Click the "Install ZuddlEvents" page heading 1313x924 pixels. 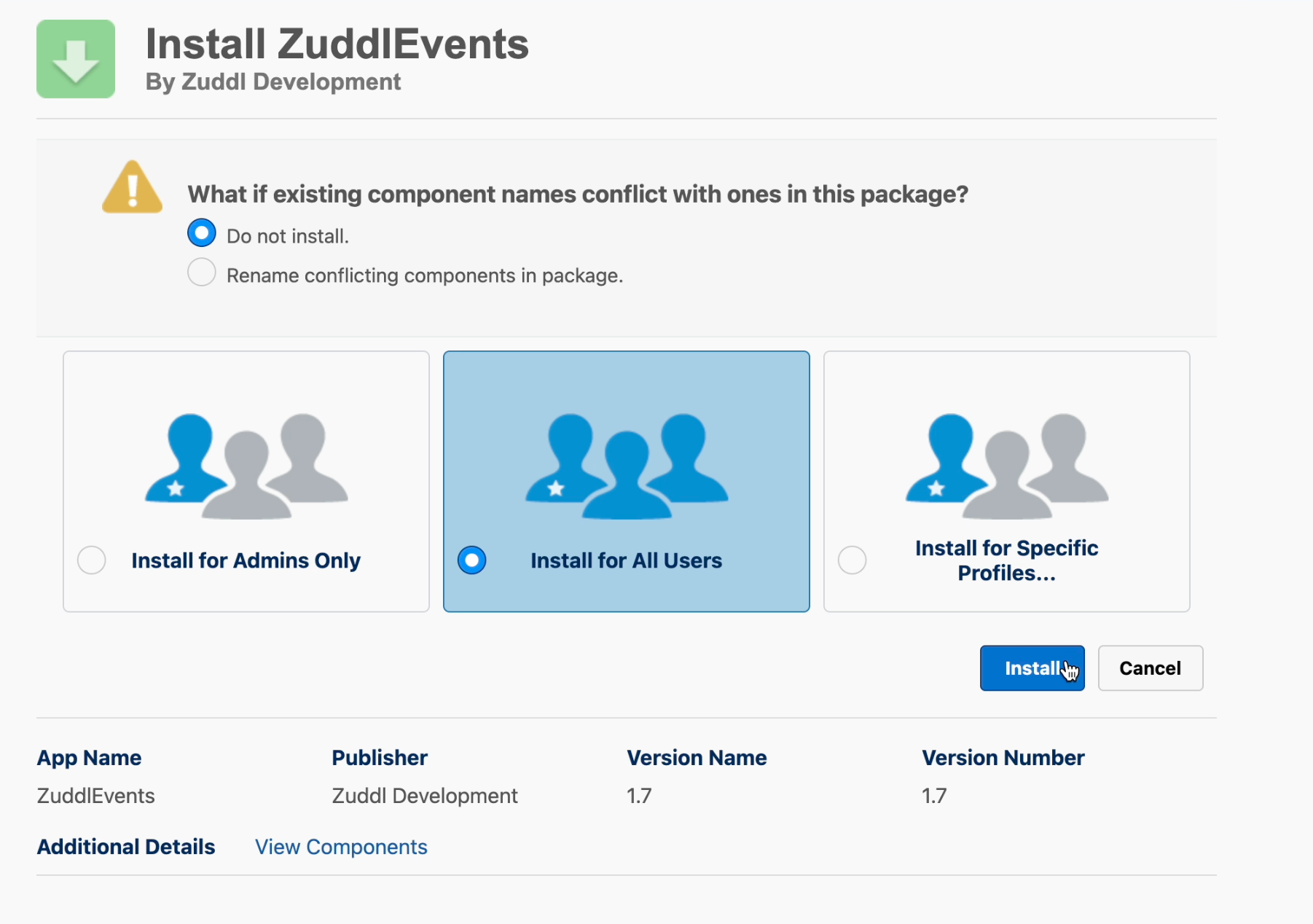point(337,44)
